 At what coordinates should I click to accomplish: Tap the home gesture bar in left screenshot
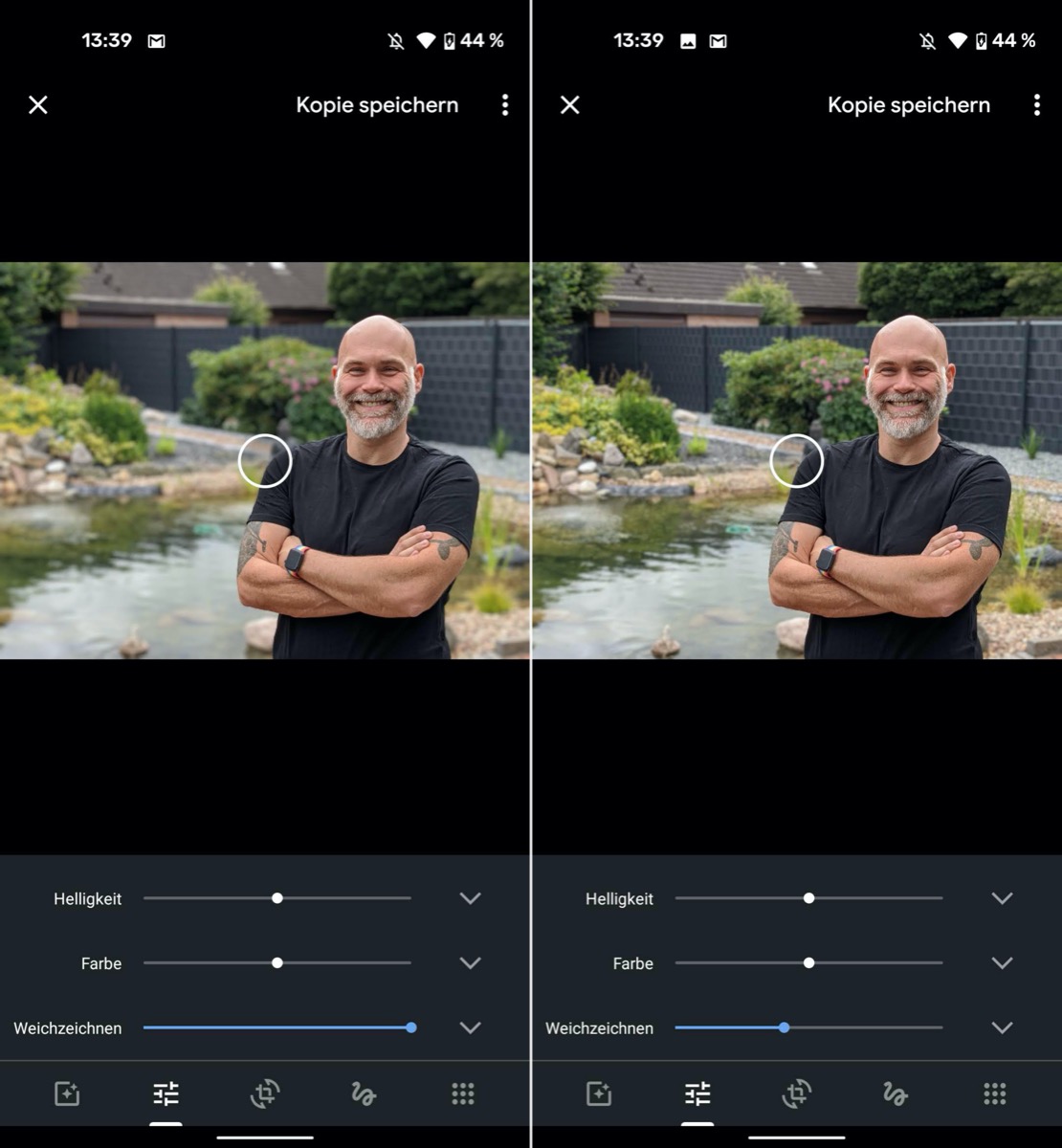tap(265, 1137)
